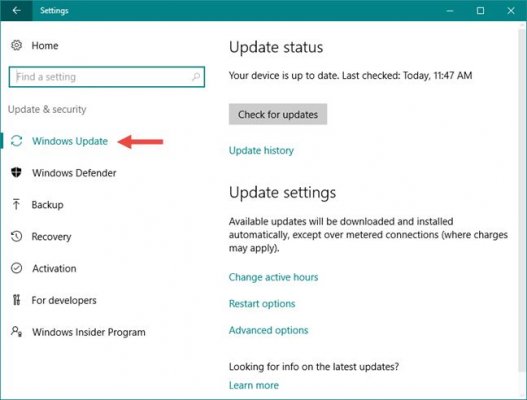
Task: Open the Restart options link
Action: pos(262,304)
